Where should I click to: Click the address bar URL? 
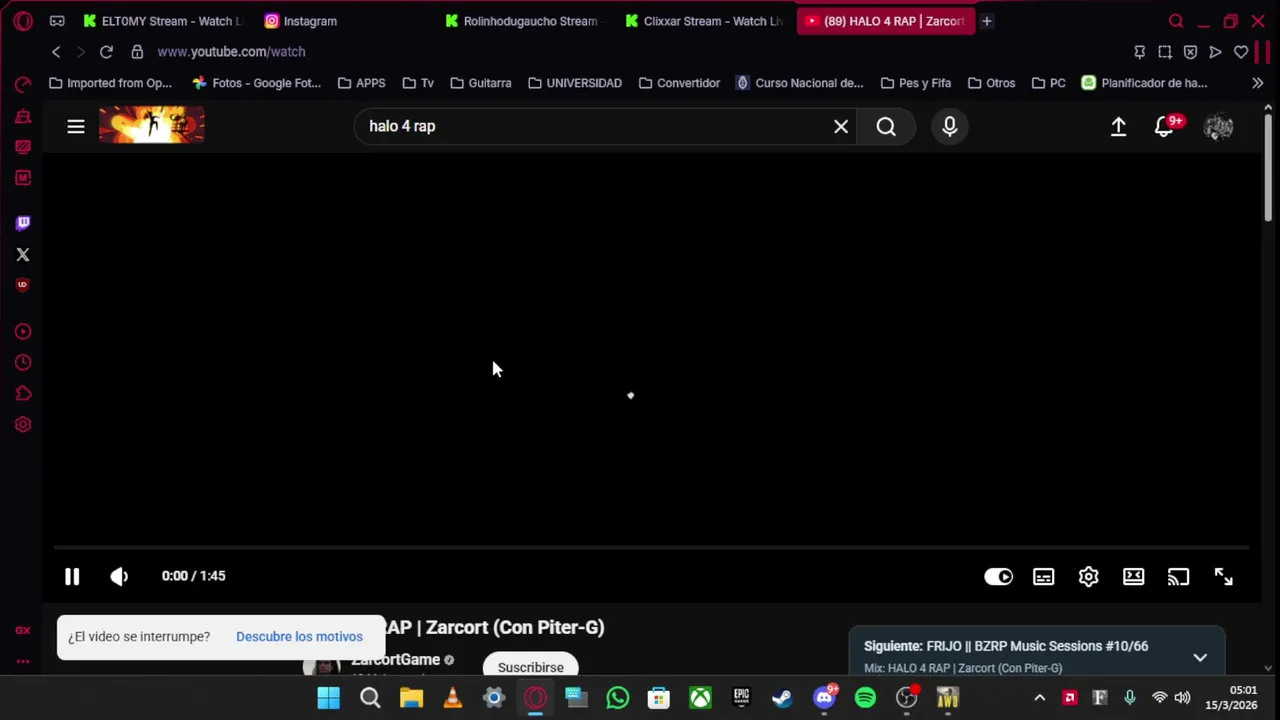[x=231, y=52]
